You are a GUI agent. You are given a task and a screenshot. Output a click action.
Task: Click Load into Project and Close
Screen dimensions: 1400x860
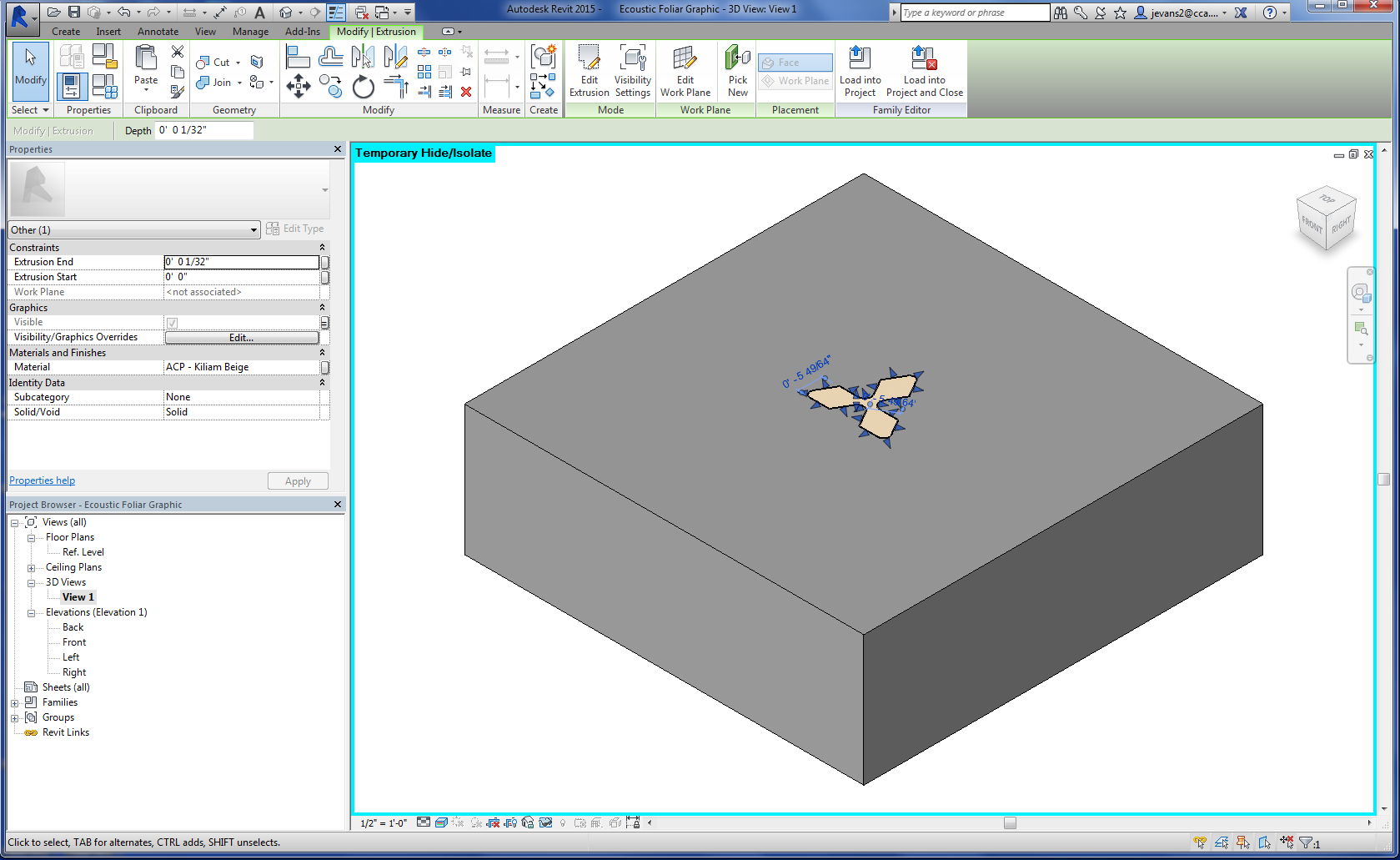(923, 70)
